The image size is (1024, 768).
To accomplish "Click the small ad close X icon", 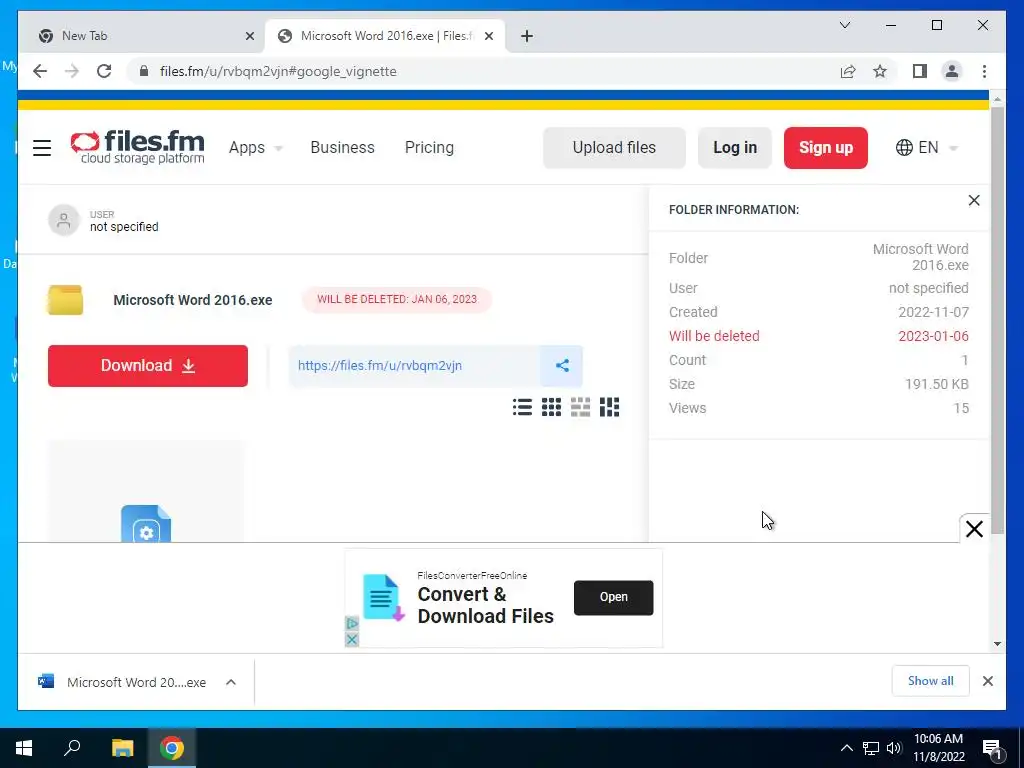I will point(351,639).
